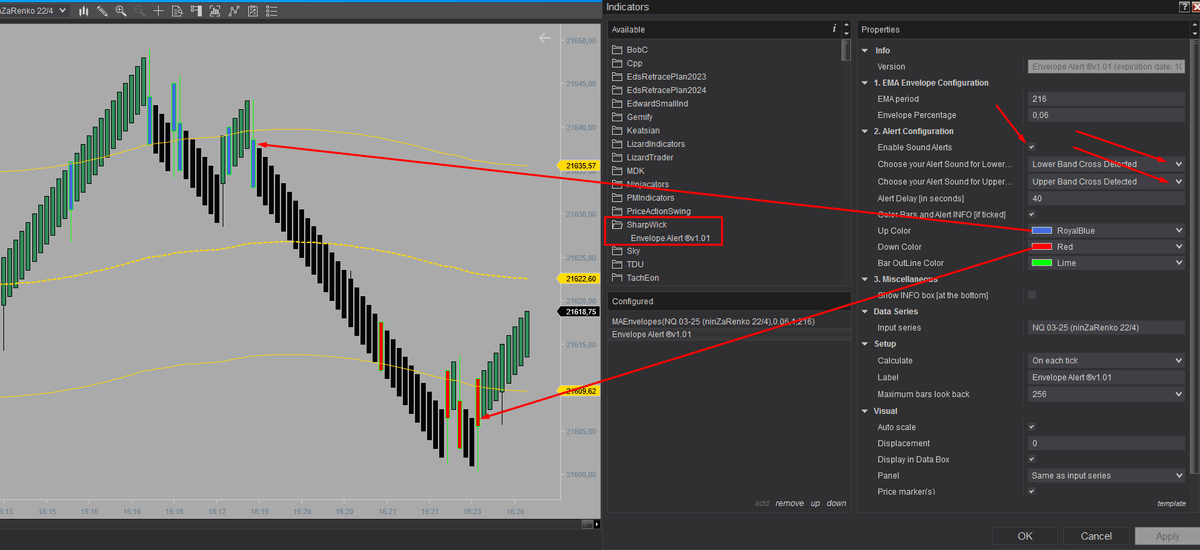
Task: Collapse the 3. Miscellaneous section
Action: pos(866,278)
